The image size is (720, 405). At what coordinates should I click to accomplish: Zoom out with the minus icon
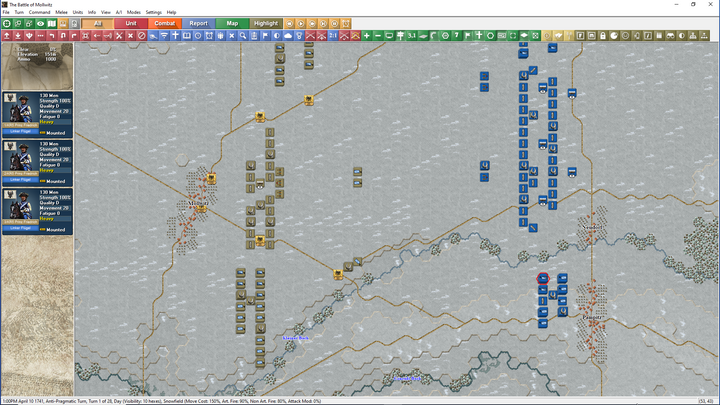coord(378,35)
